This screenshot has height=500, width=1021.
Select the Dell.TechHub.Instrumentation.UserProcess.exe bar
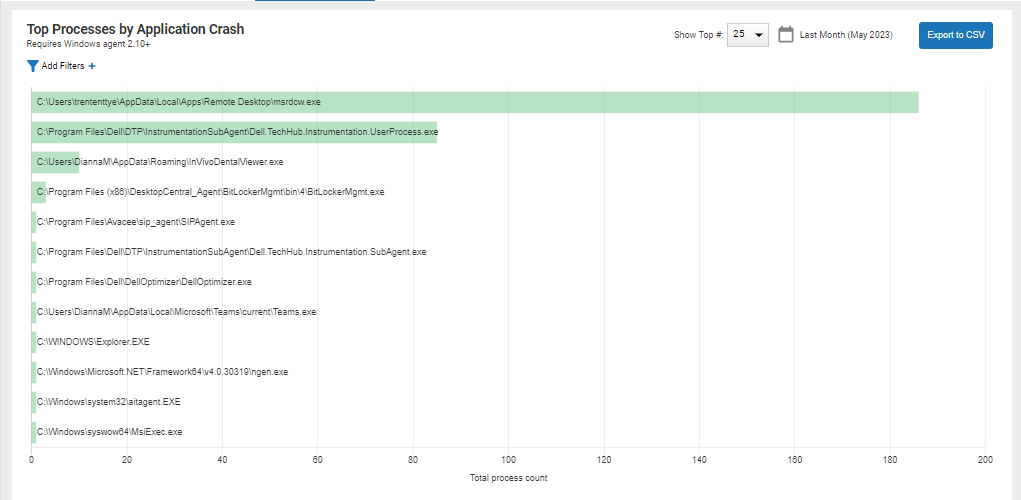point(234,132)
